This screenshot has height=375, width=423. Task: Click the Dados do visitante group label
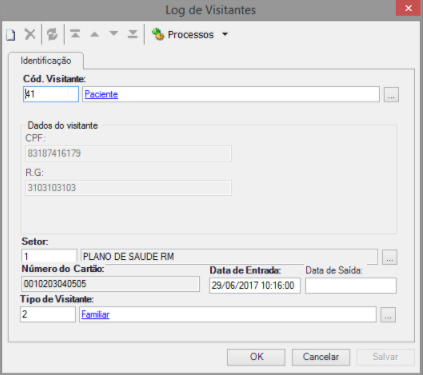[63, 126]
